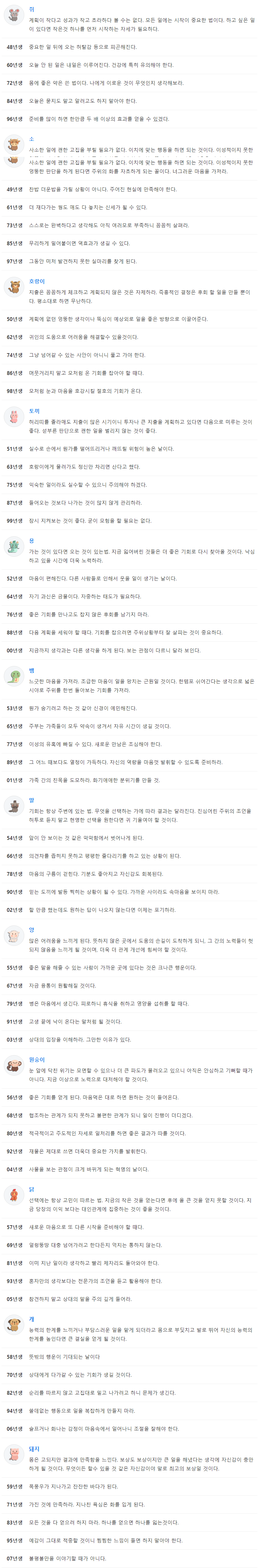Open the 토끼 heading link
259x1568 pixels.
34,411
